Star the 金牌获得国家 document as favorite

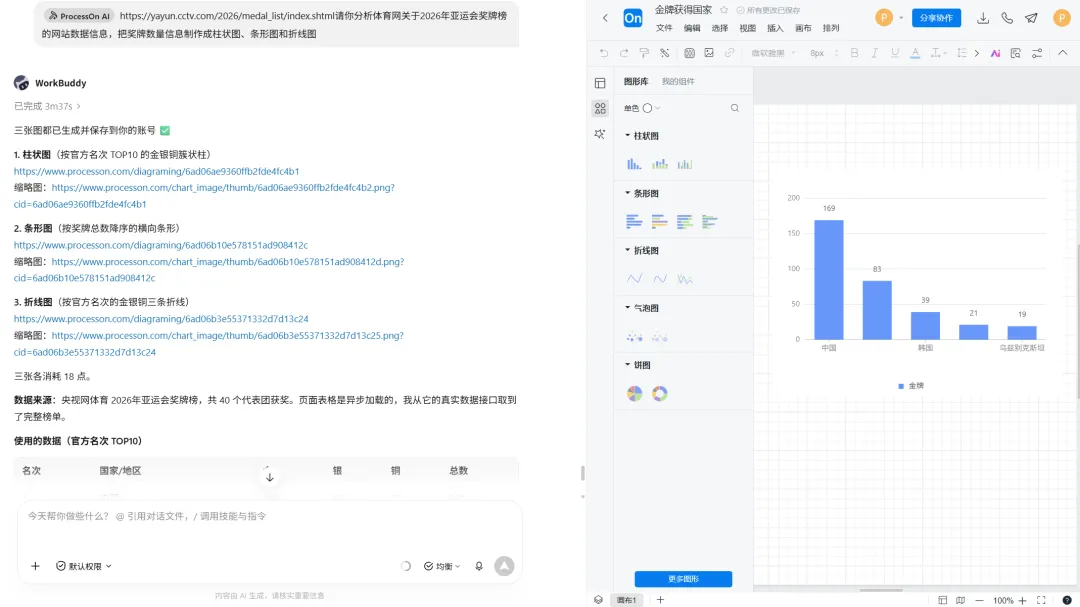click(x=724, y=10)
